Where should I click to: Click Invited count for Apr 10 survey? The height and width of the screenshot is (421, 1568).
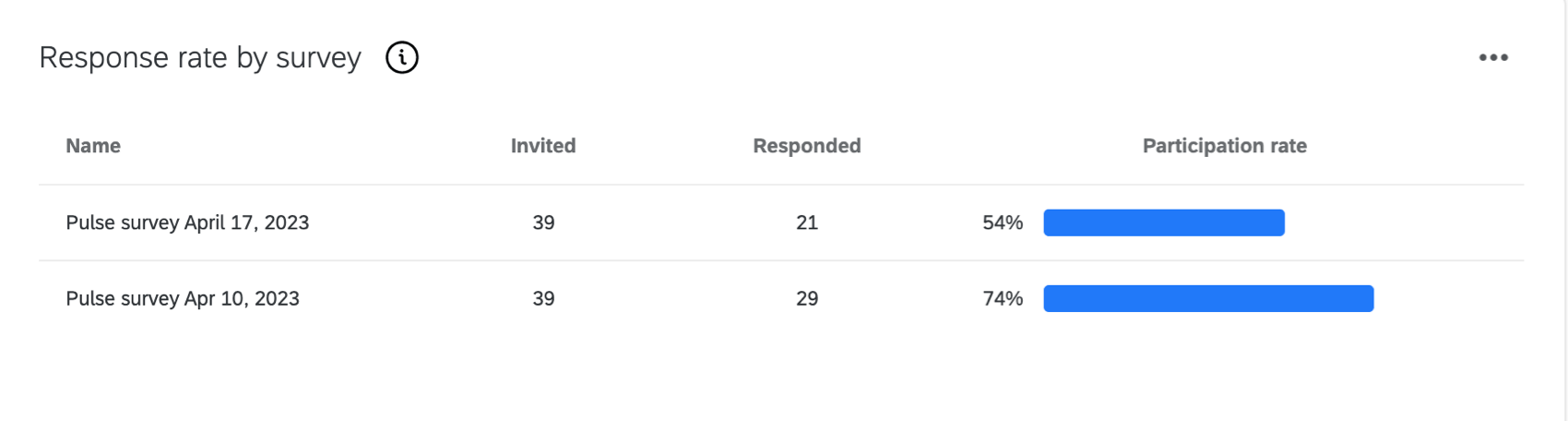point(543,298)
